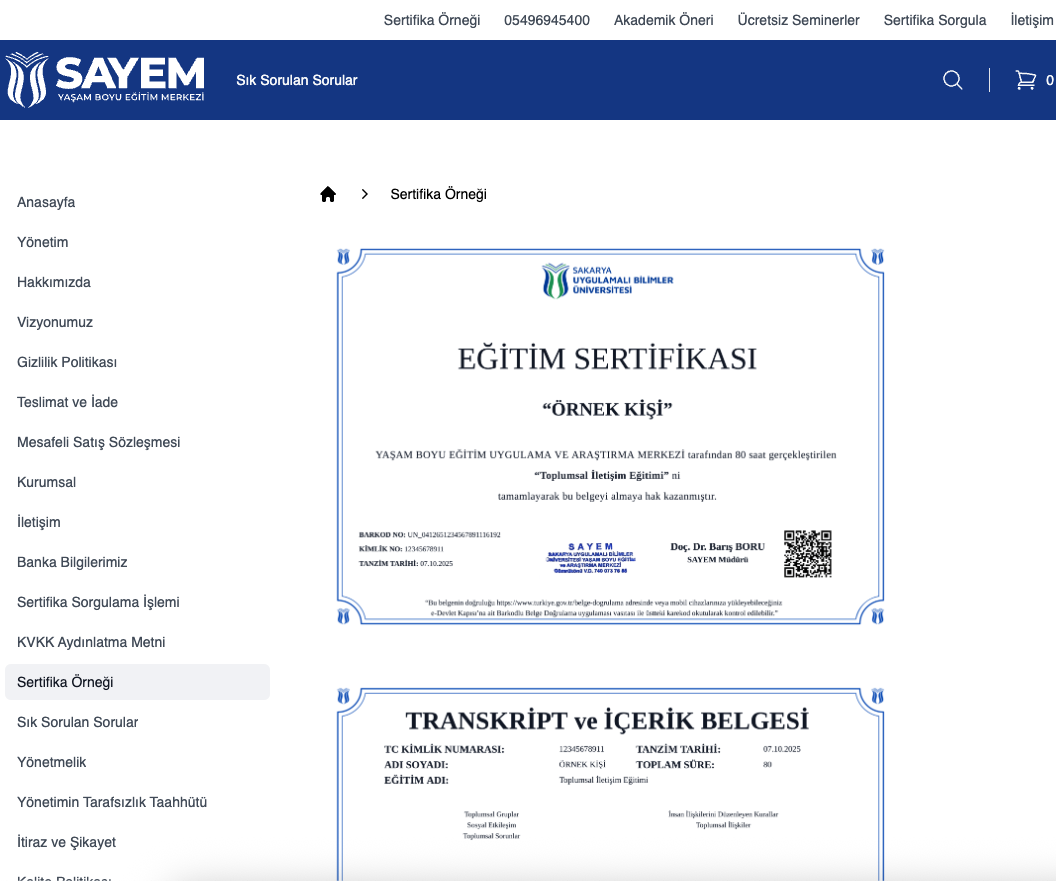The image size is (1056, 881).
Task: Click the QR code on the certificate
Action: (807, 554)
